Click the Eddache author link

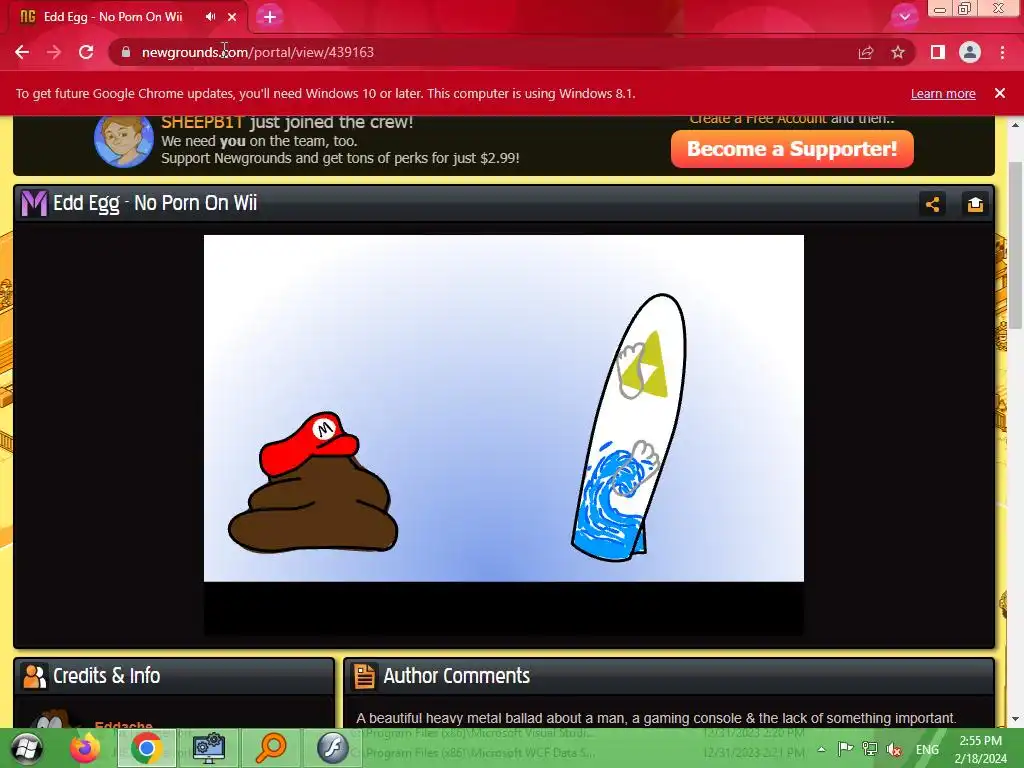(x=123, y=726)
